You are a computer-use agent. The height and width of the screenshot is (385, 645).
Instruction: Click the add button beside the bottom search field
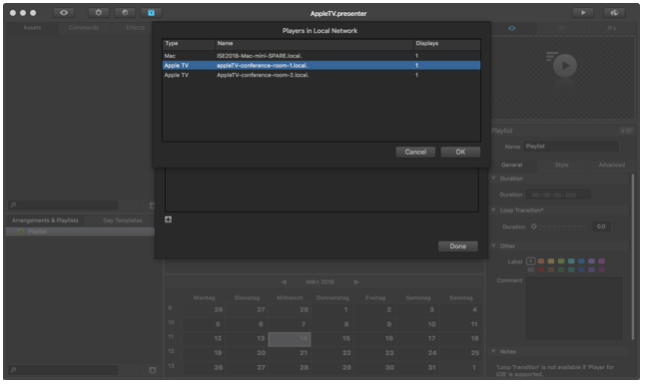coord(152,370)
